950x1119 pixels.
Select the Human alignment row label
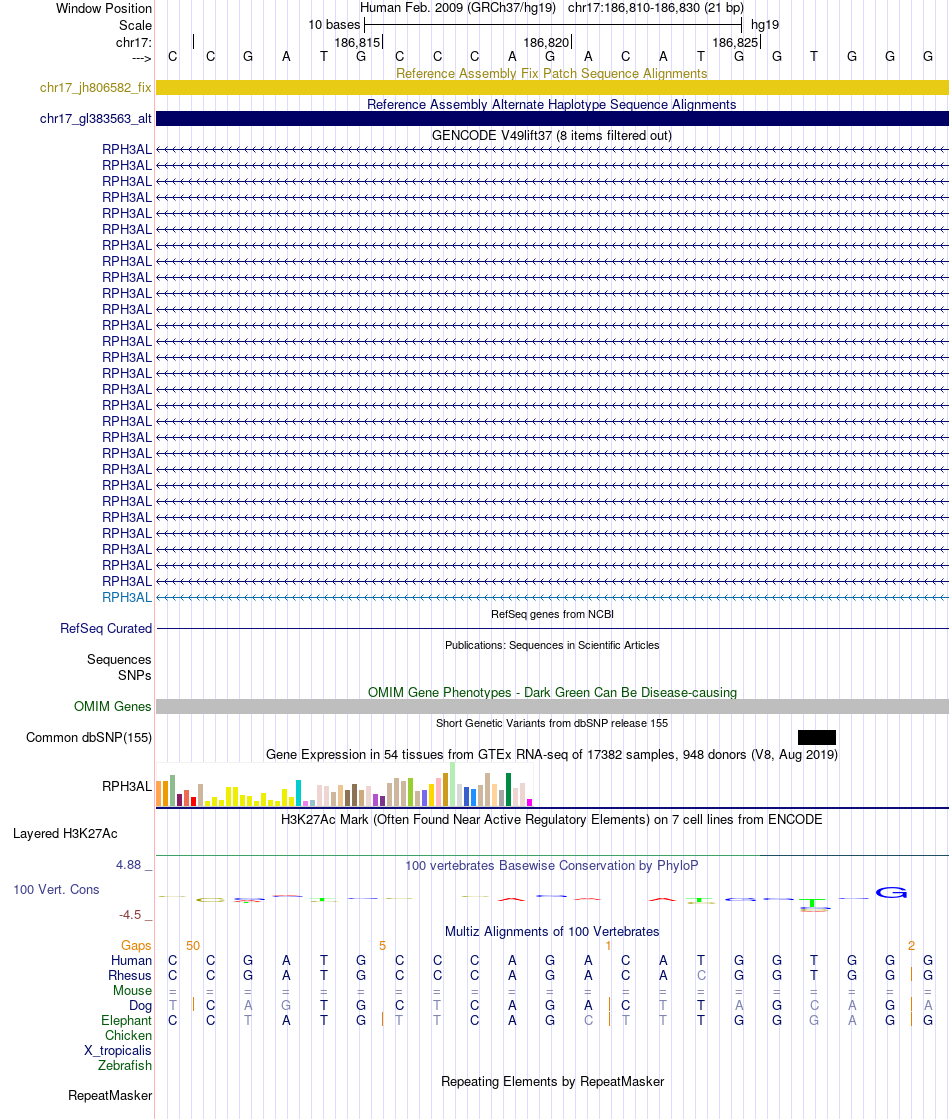pos(131,961)
